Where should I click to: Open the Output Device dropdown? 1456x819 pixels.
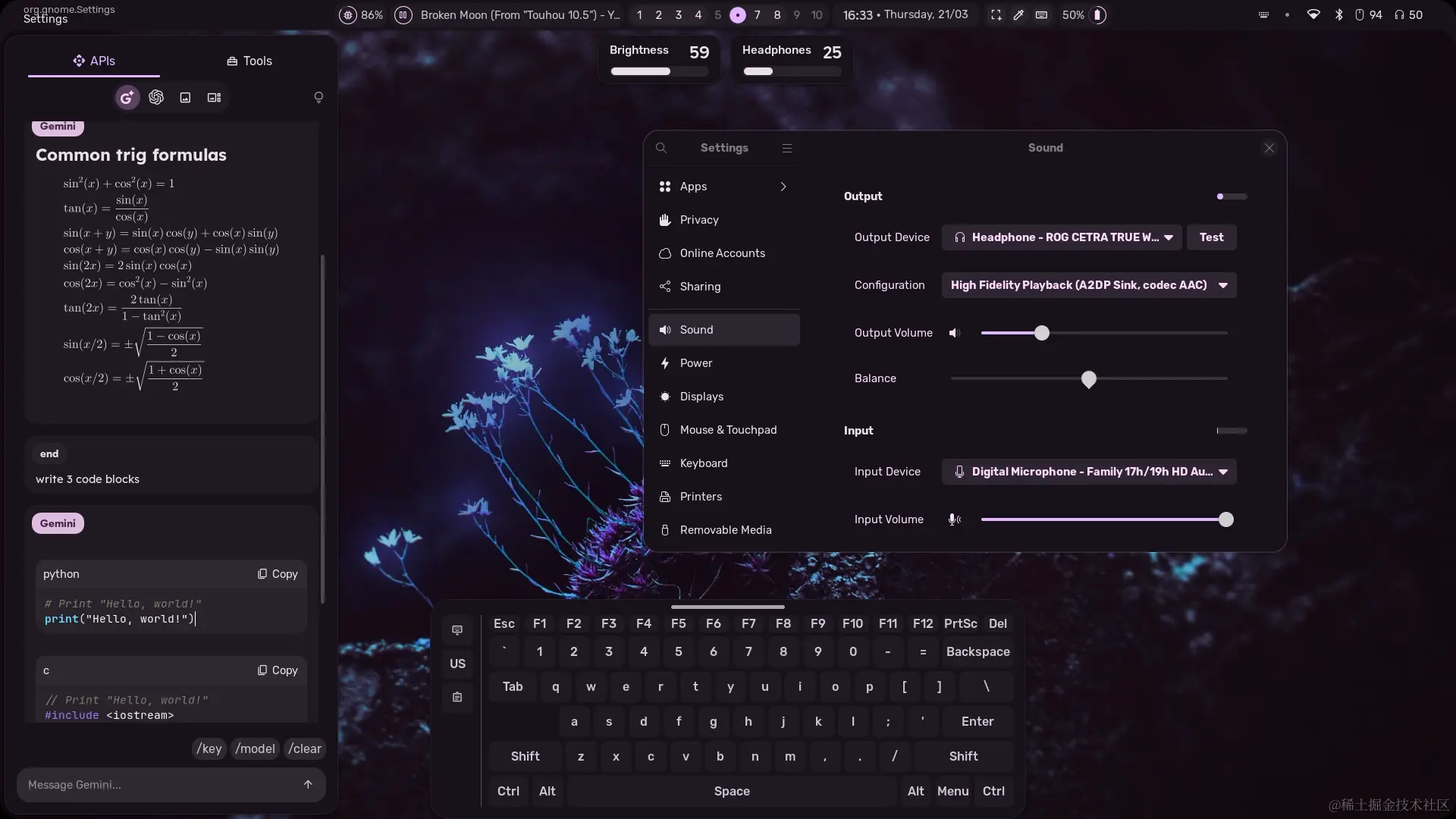[1062, 237]
